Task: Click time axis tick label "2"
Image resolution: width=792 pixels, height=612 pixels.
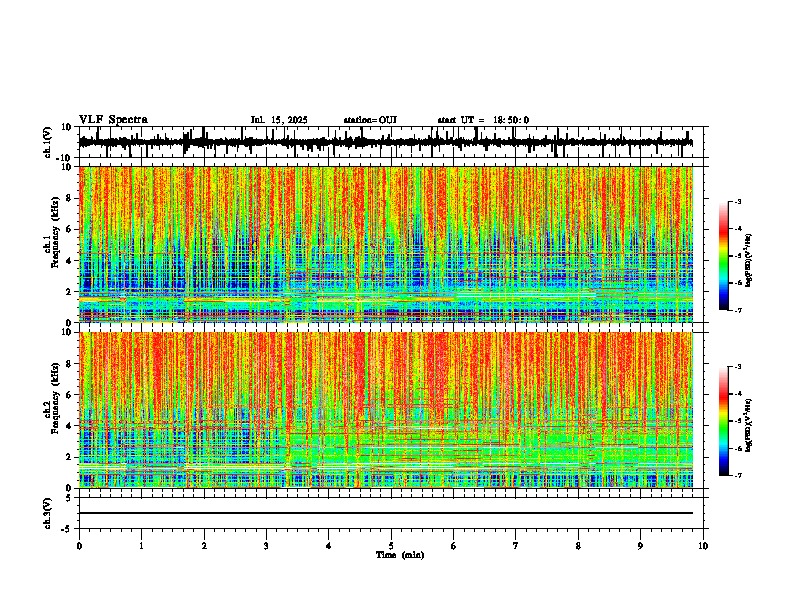Action: tap(204, 546)
